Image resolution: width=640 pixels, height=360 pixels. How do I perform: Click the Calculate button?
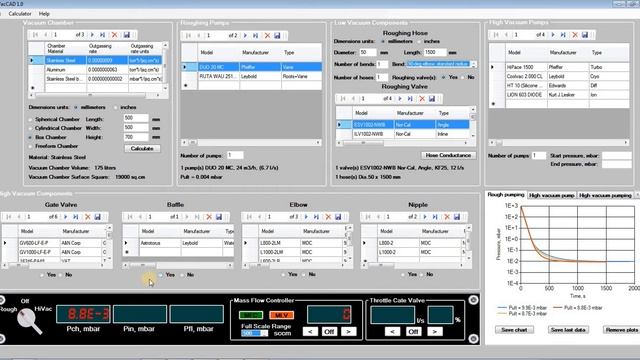(142, 149)
